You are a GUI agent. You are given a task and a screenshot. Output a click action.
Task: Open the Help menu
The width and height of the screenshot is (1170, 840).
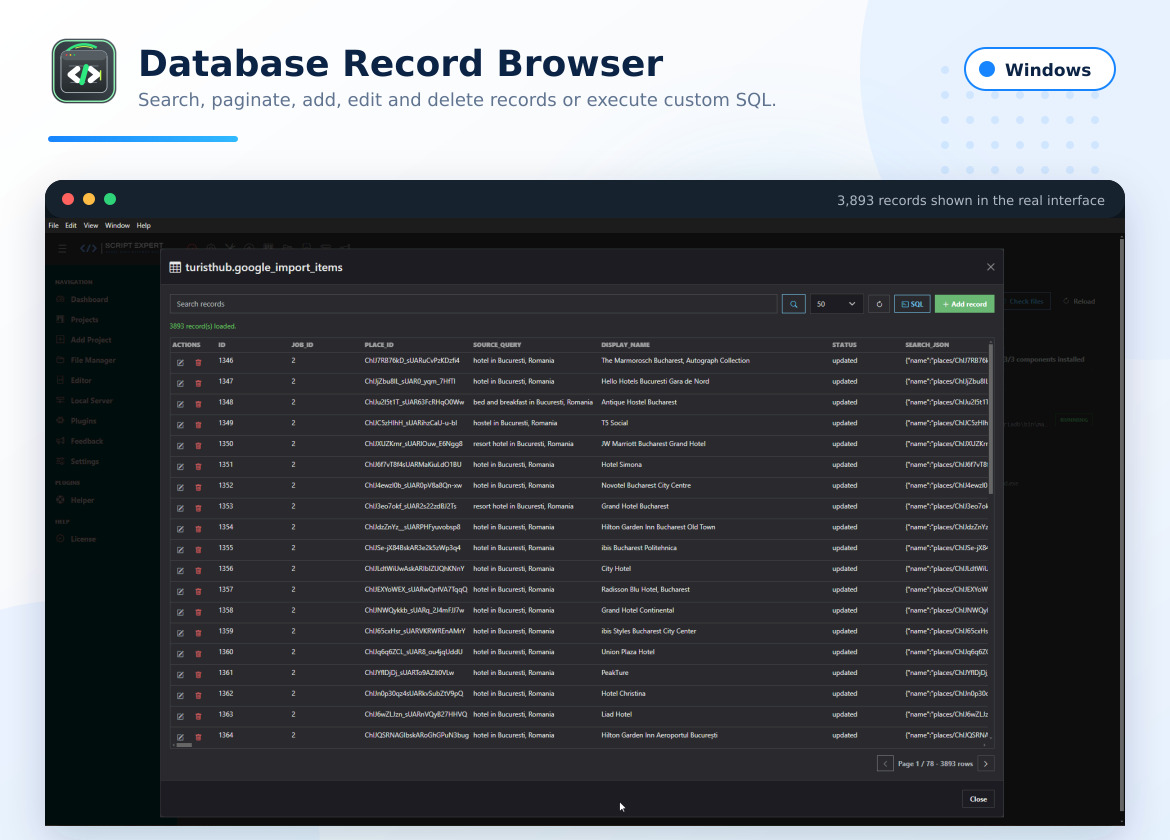click(143, 225)
